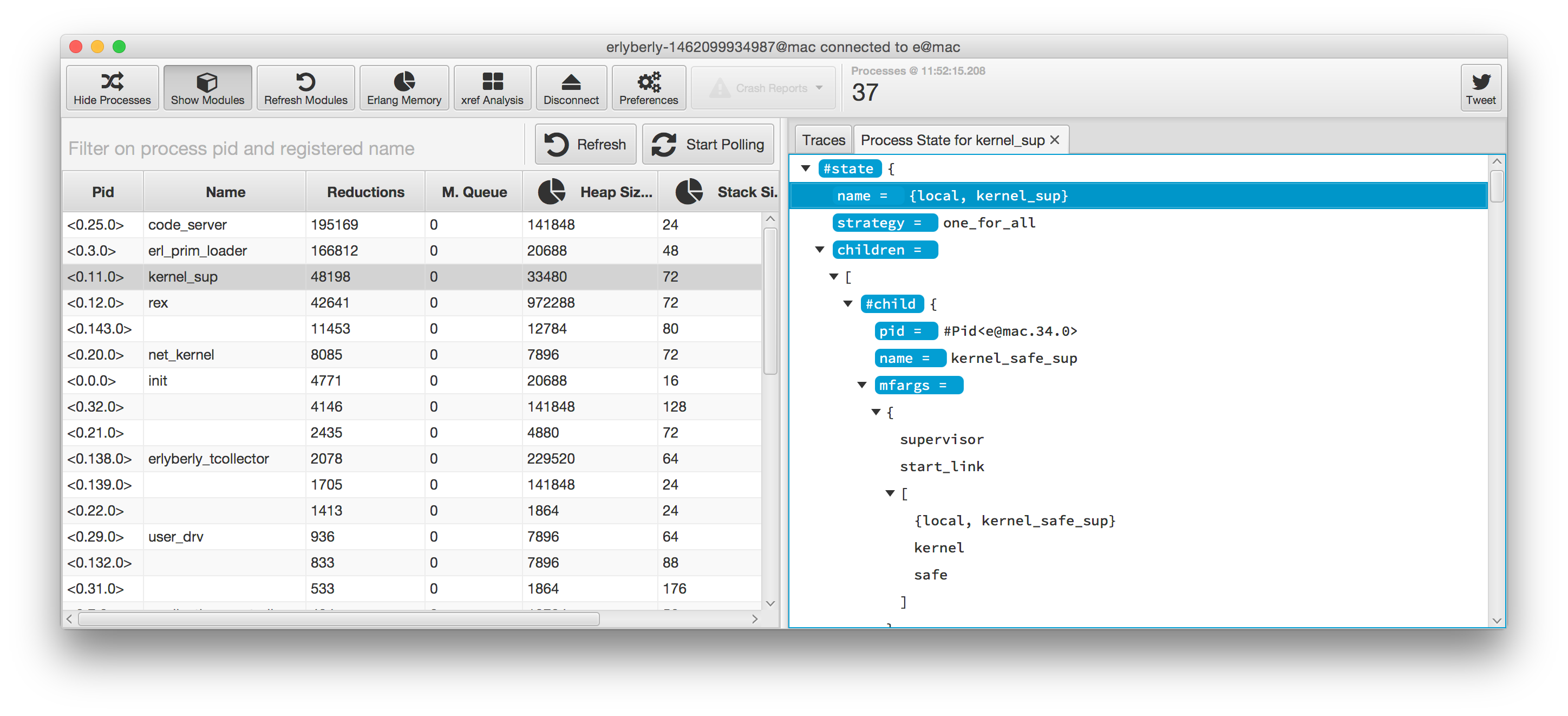Viewport: 1568px width, 716px height.
Task: Close Process State for kernel_sup tab
Action: click(1055, 140)
